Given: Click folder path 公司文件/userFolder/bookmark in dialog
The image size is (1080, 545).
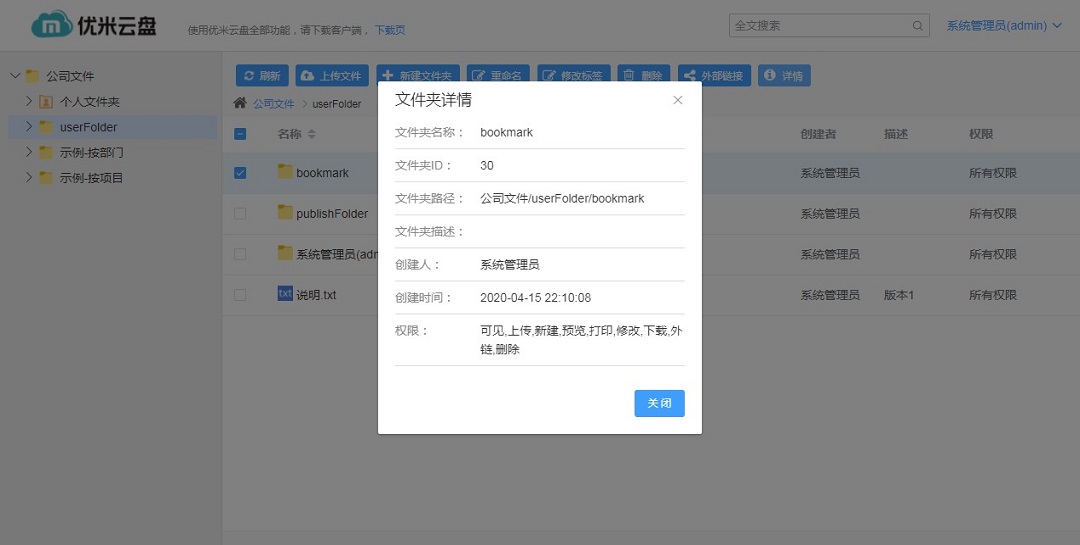Looking at the screenshot, I should [562, 198].
